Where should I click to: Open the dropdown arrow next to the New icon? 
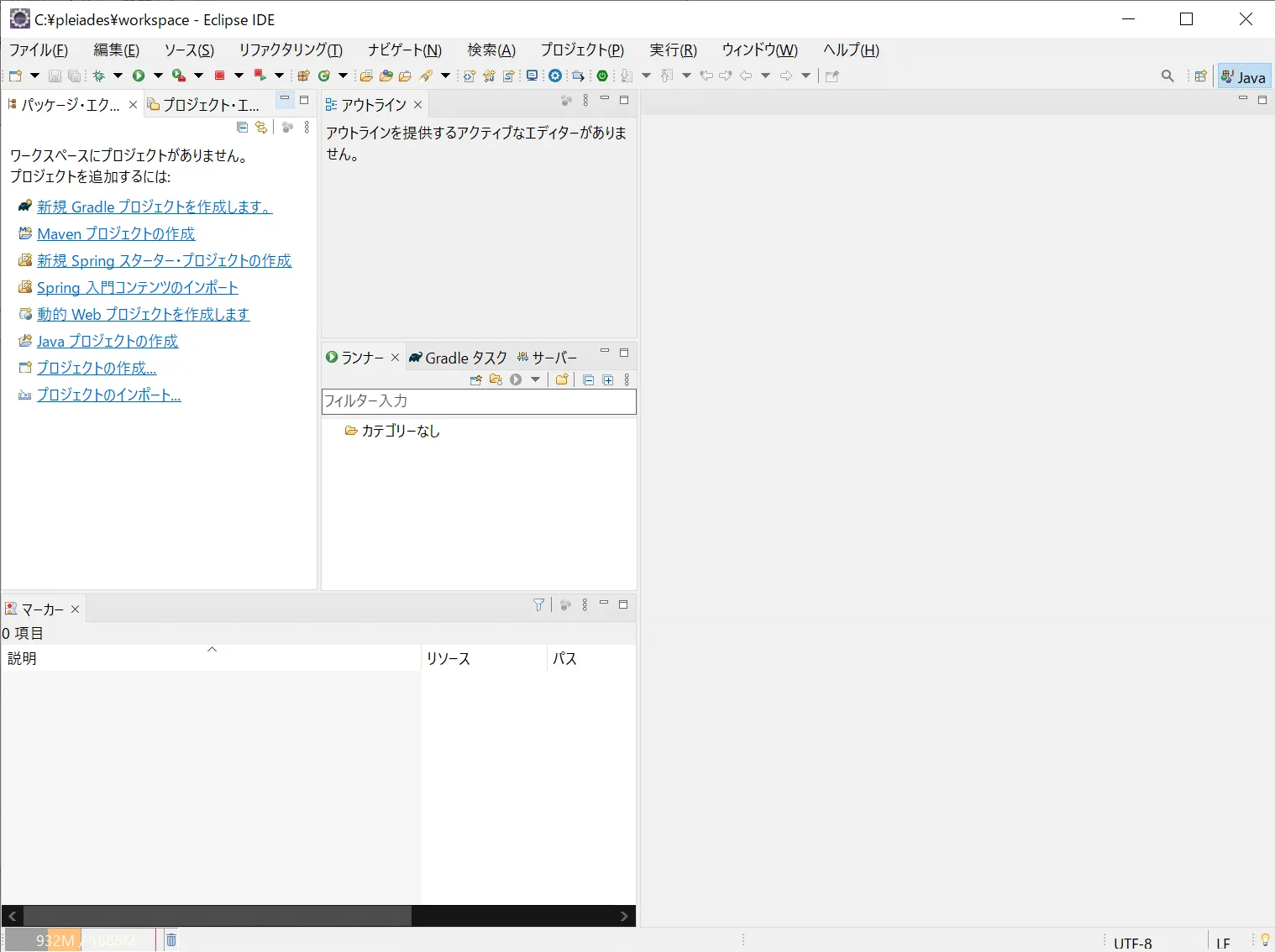coord(34,76)
